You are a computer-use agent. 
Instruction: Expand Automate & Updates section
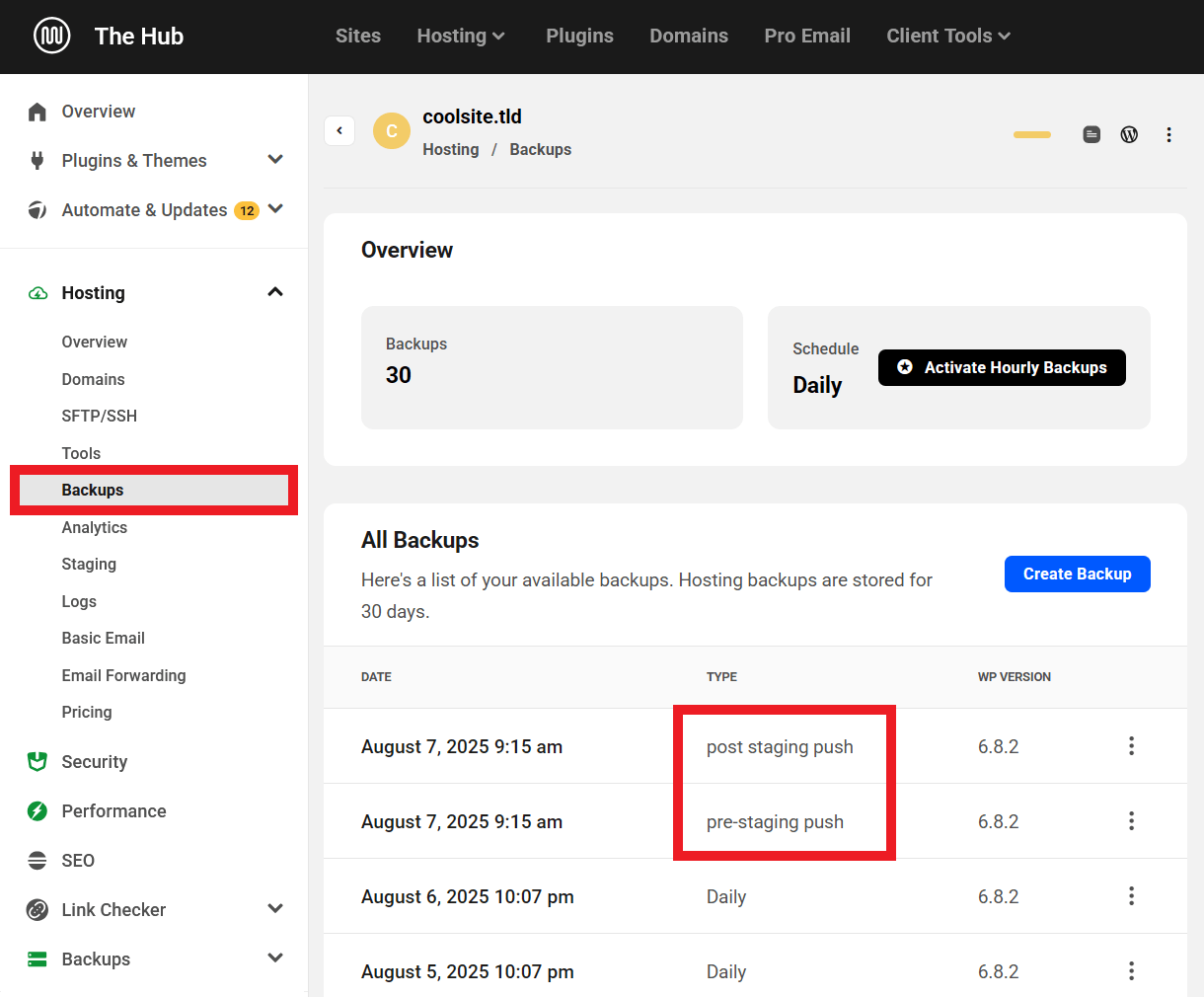pyautogui.click(x=275, y=209)
